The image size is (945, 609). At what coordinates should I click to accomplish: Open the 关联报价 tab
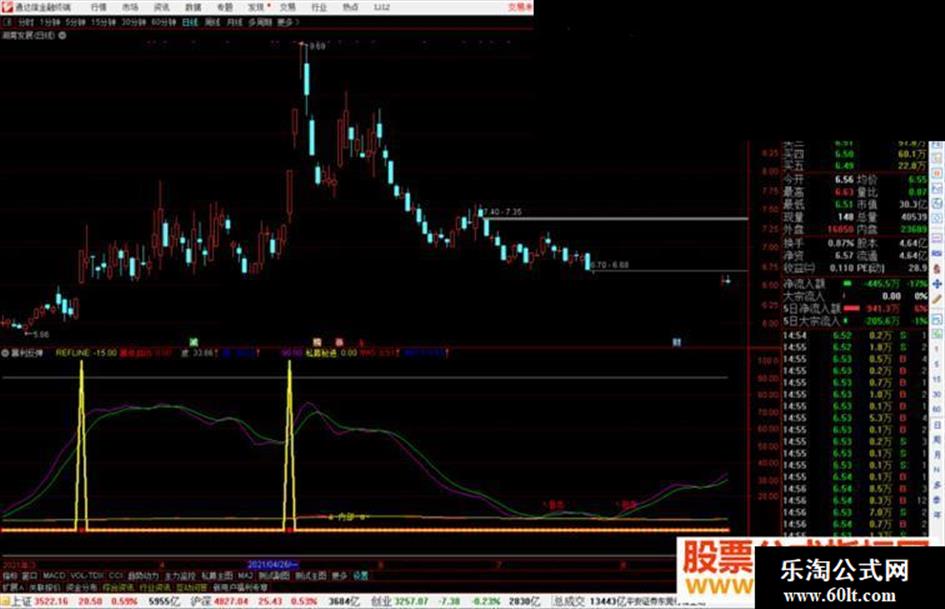coord(45,587)
